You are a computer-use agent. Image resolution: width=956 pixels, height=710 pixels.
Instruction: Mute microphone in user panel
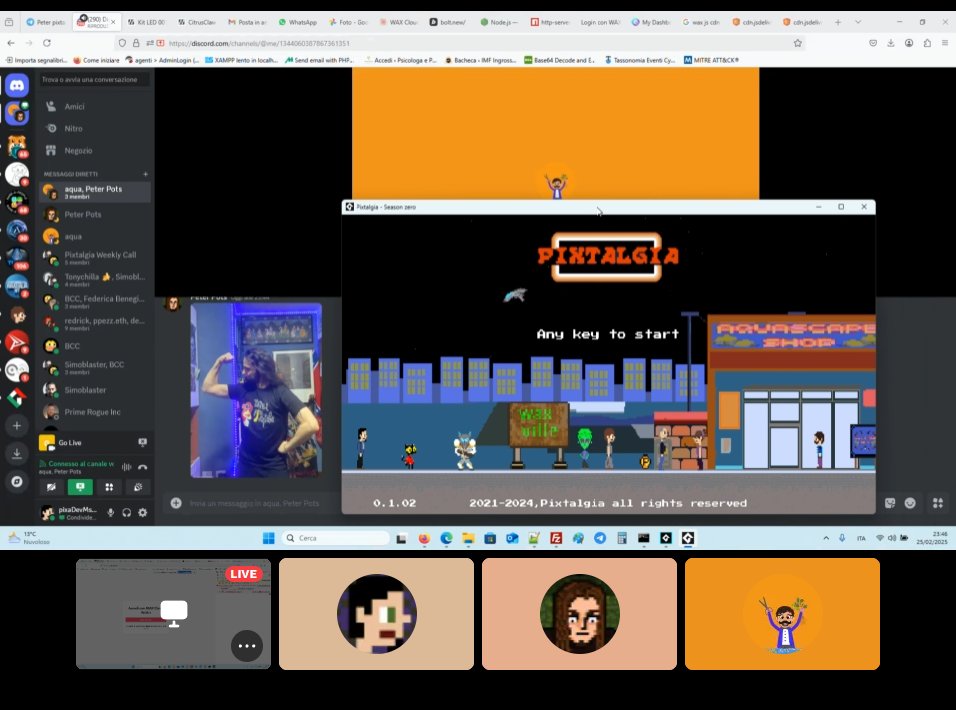click(x=110, y=513)
